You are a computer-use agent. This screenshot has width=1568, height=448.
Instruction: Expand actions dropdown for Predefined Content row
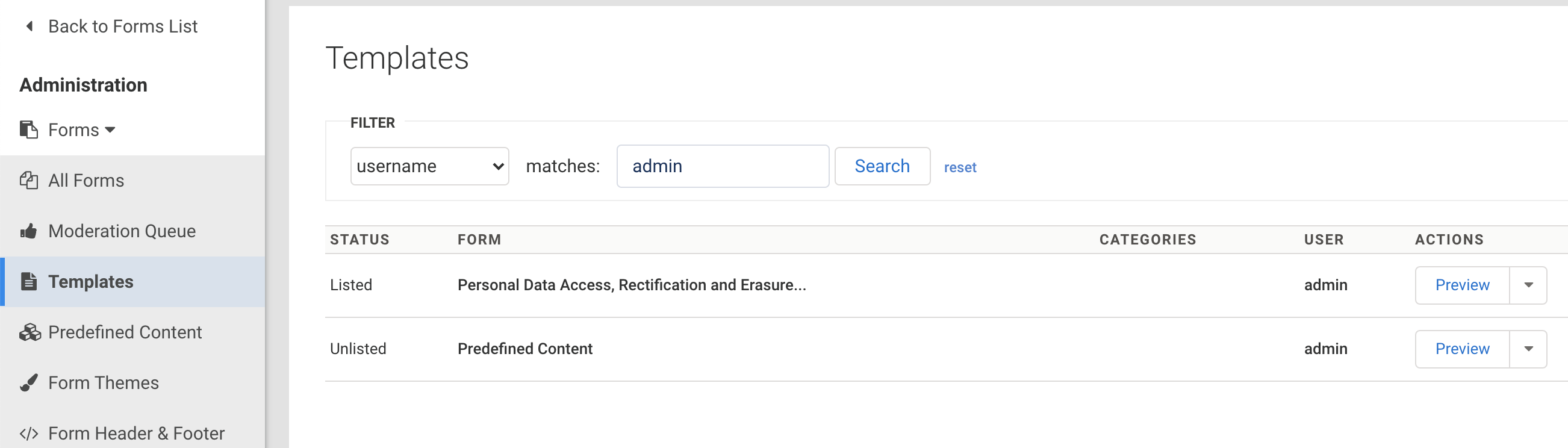1528,349
